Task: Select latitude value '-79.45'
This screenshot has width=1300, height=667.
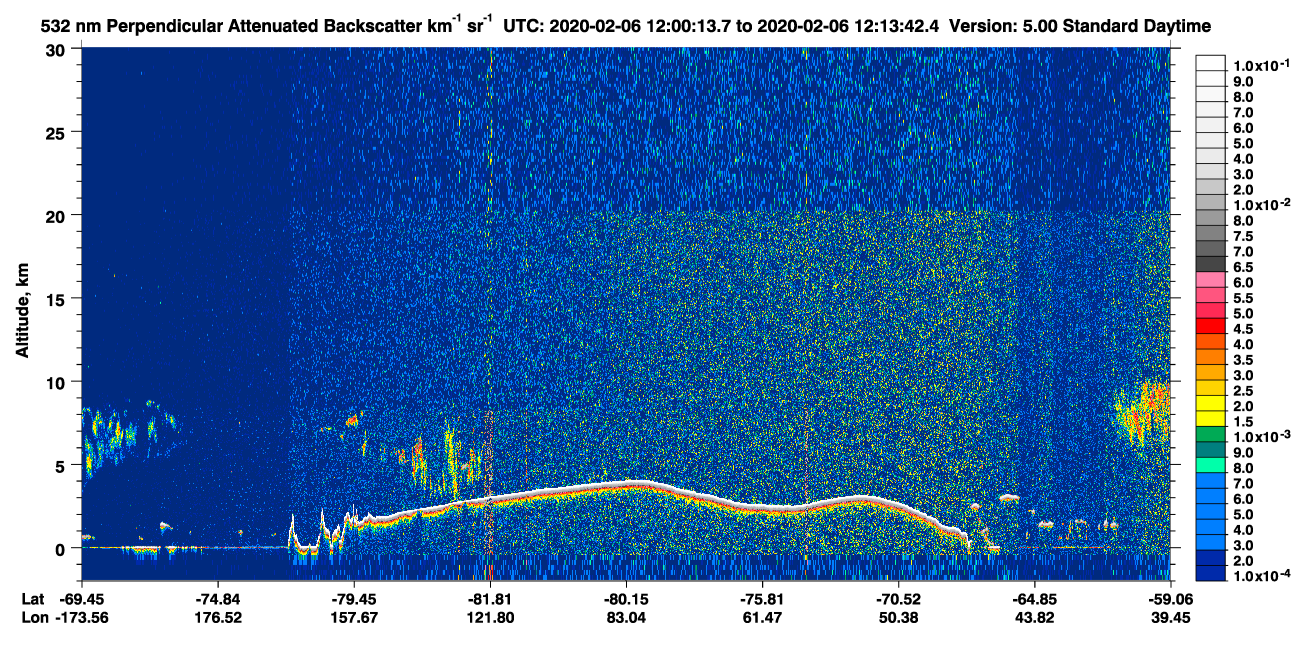Action: pos(353,599)
